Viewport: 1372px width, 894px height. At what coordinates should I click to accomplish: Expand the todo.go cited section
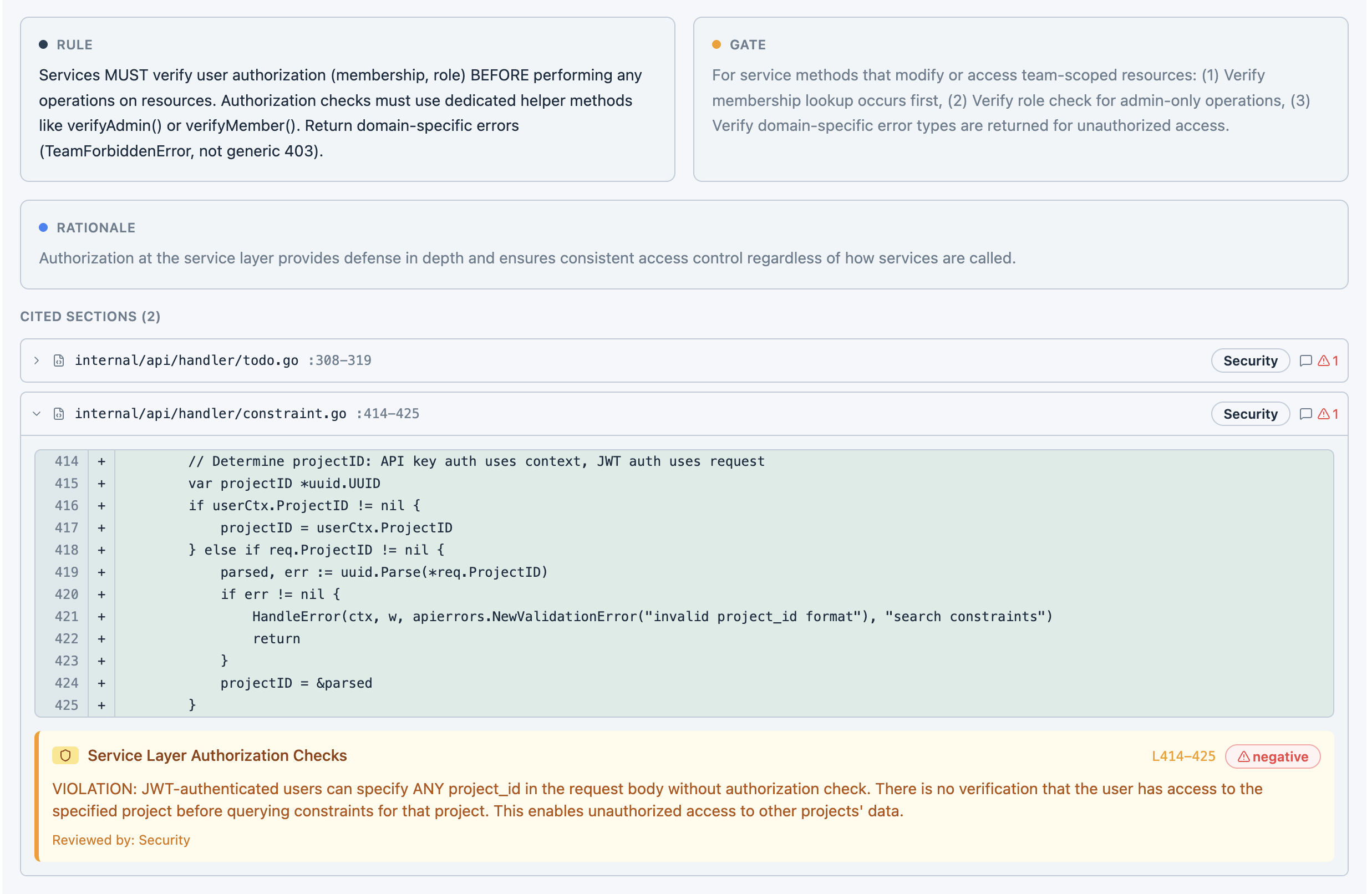tap(36, 360)
